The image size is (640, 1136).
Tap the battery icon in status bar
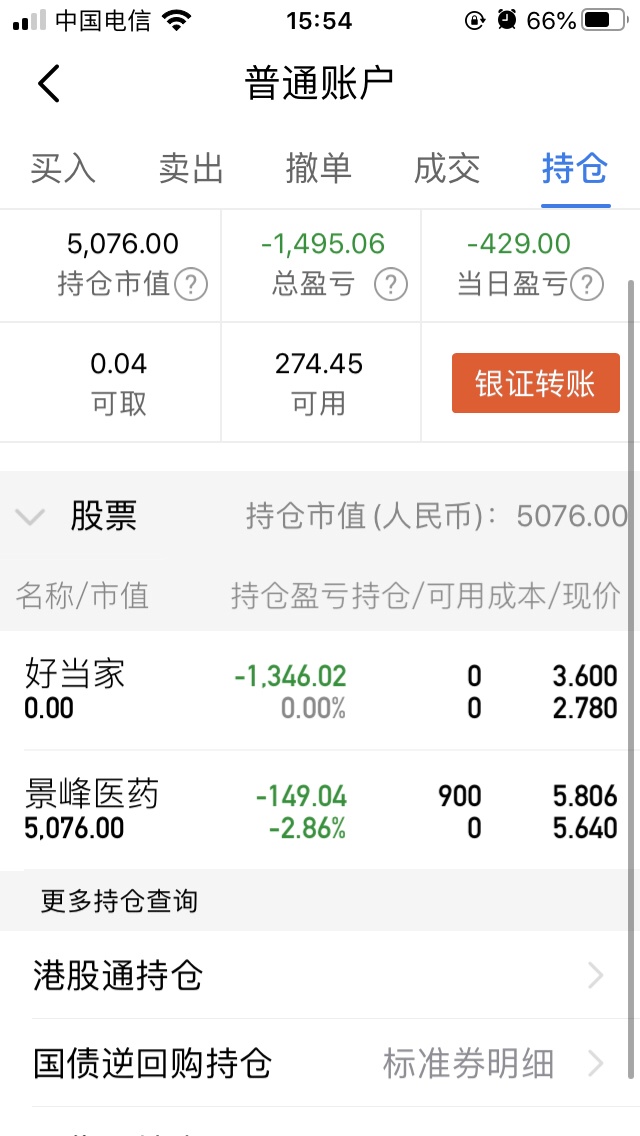pyautogui.click(x=604, y=21)
